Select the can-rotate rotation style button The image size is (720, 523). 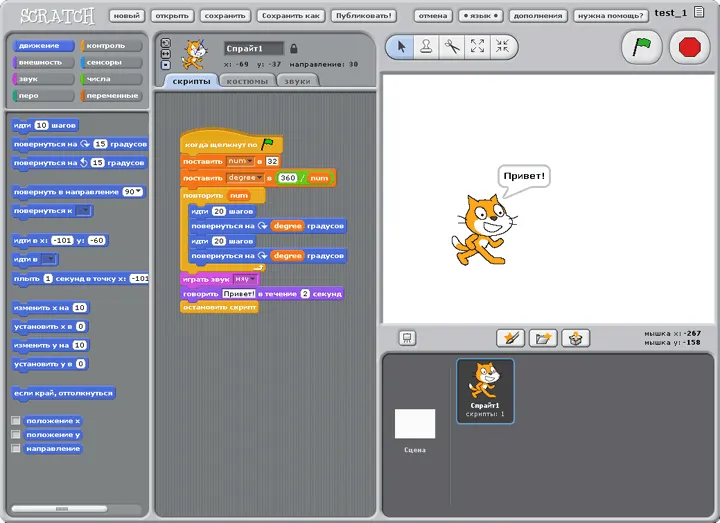166,43
